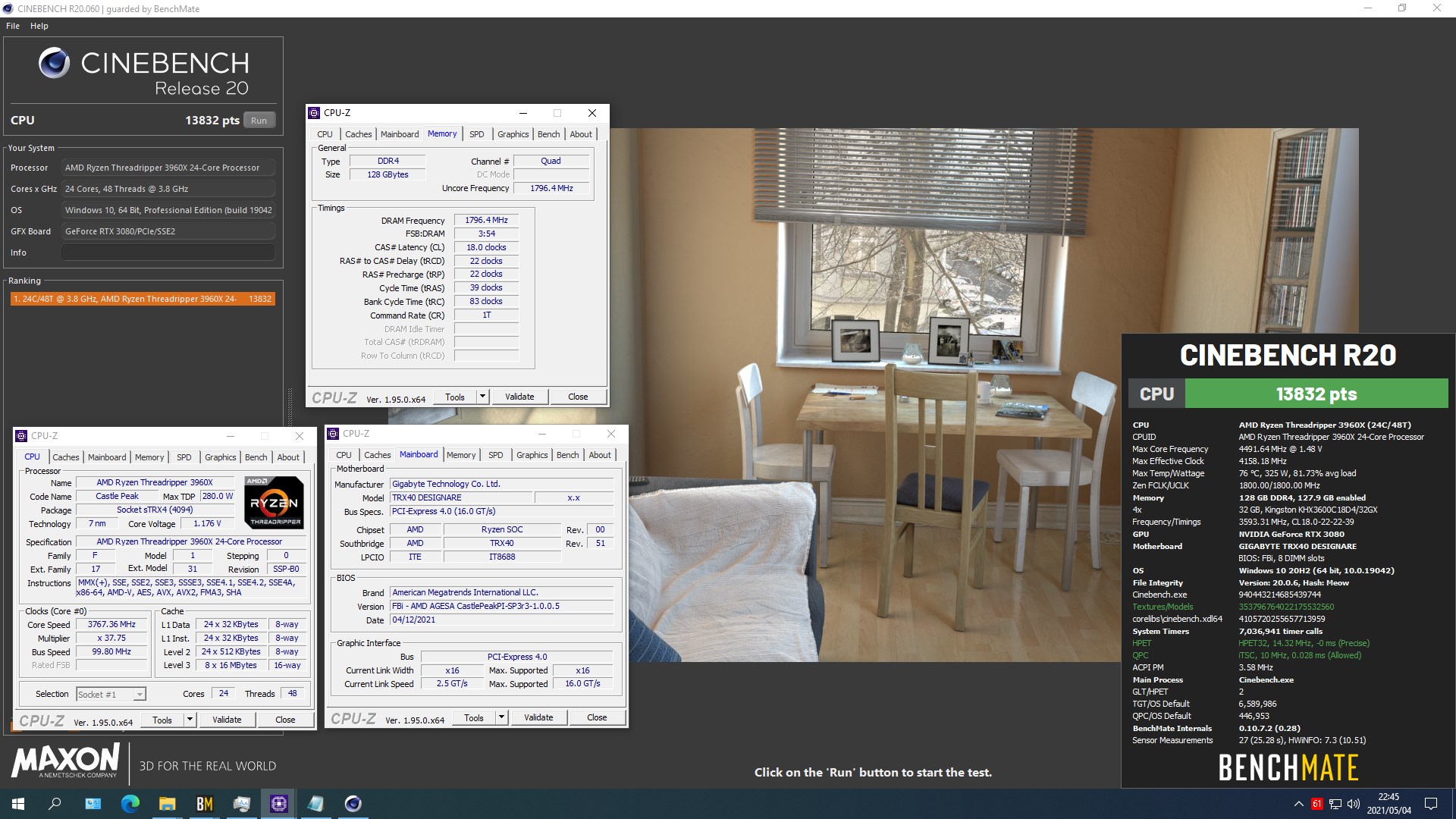Click the CPU-Z Mainboard window title icon
Viewport: 1456px width, 819px height.
pyautogui.click(x=333, y=434)
